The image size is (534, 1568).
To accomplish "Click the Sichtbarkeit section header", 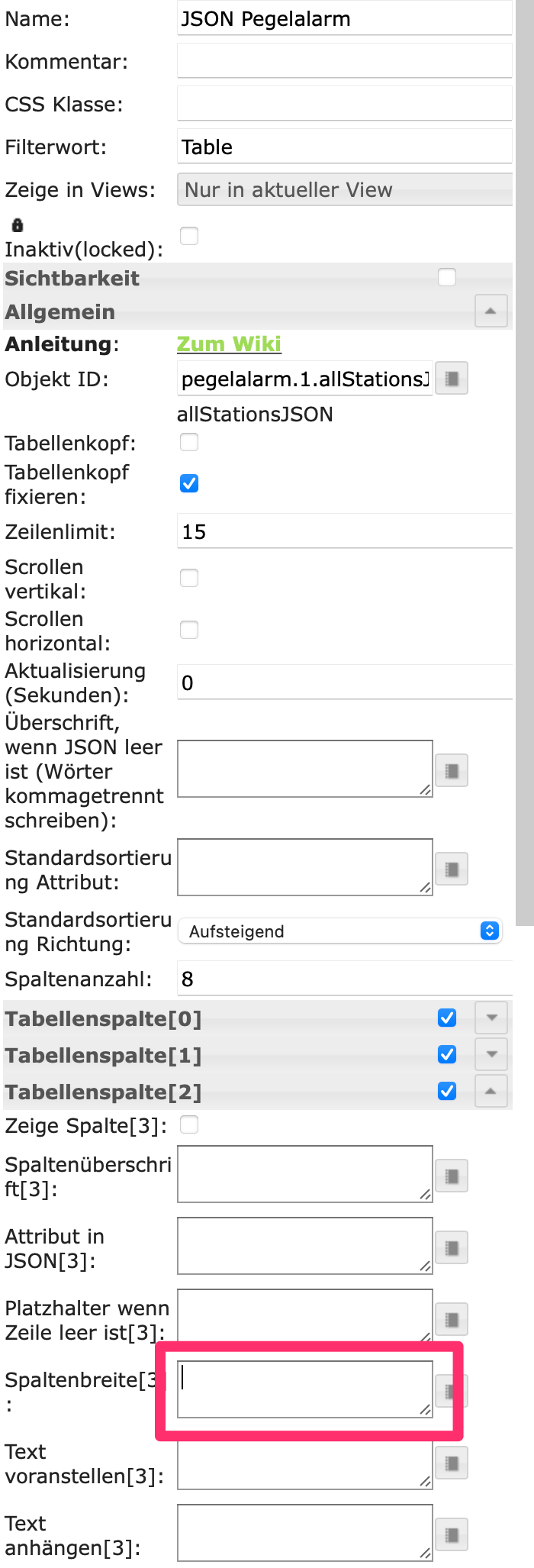I will pyautogui.click(x=72, y=279).
